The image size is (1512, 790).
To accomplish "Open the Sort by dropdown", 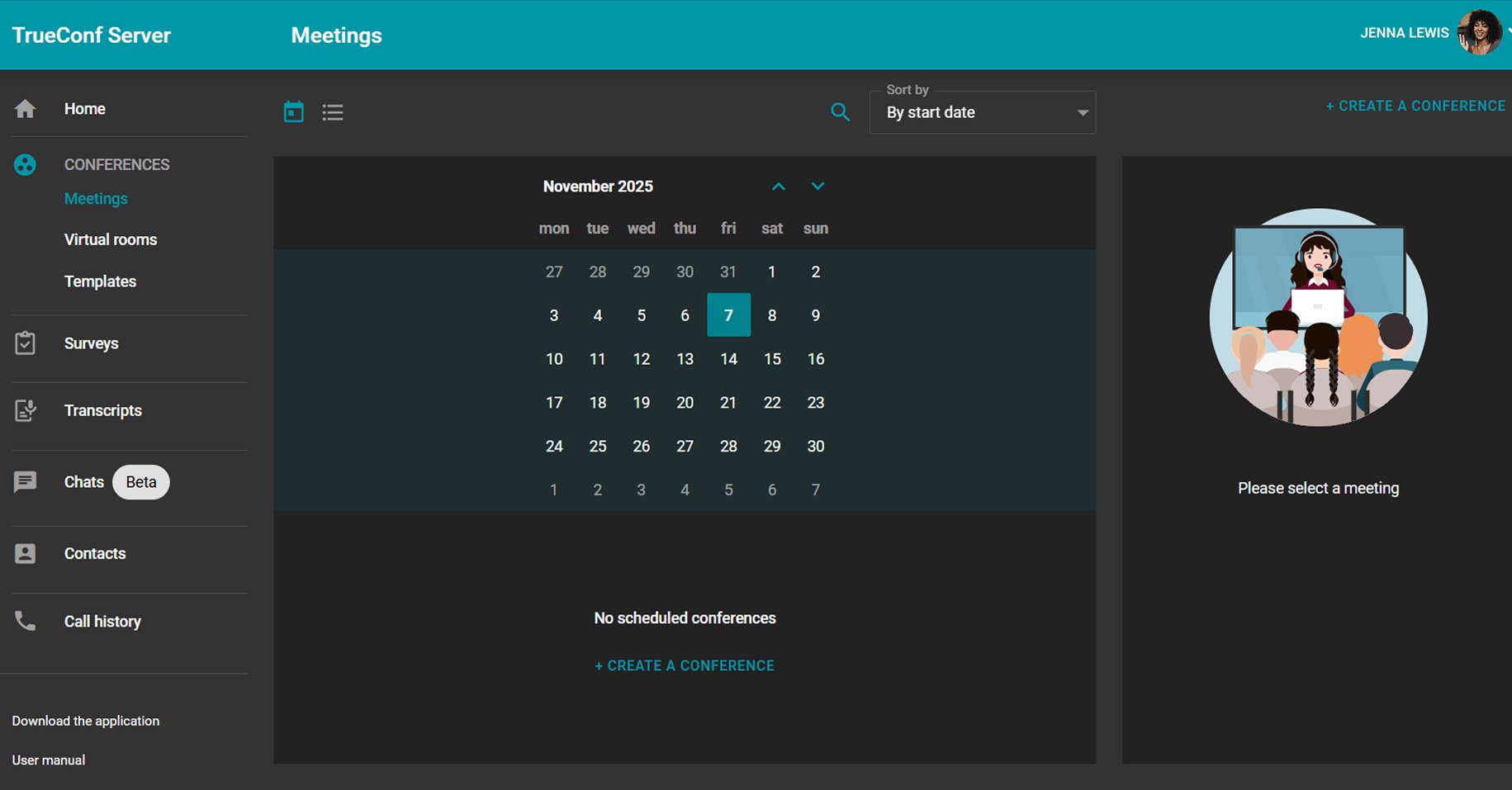I will [x=982, y=112].
